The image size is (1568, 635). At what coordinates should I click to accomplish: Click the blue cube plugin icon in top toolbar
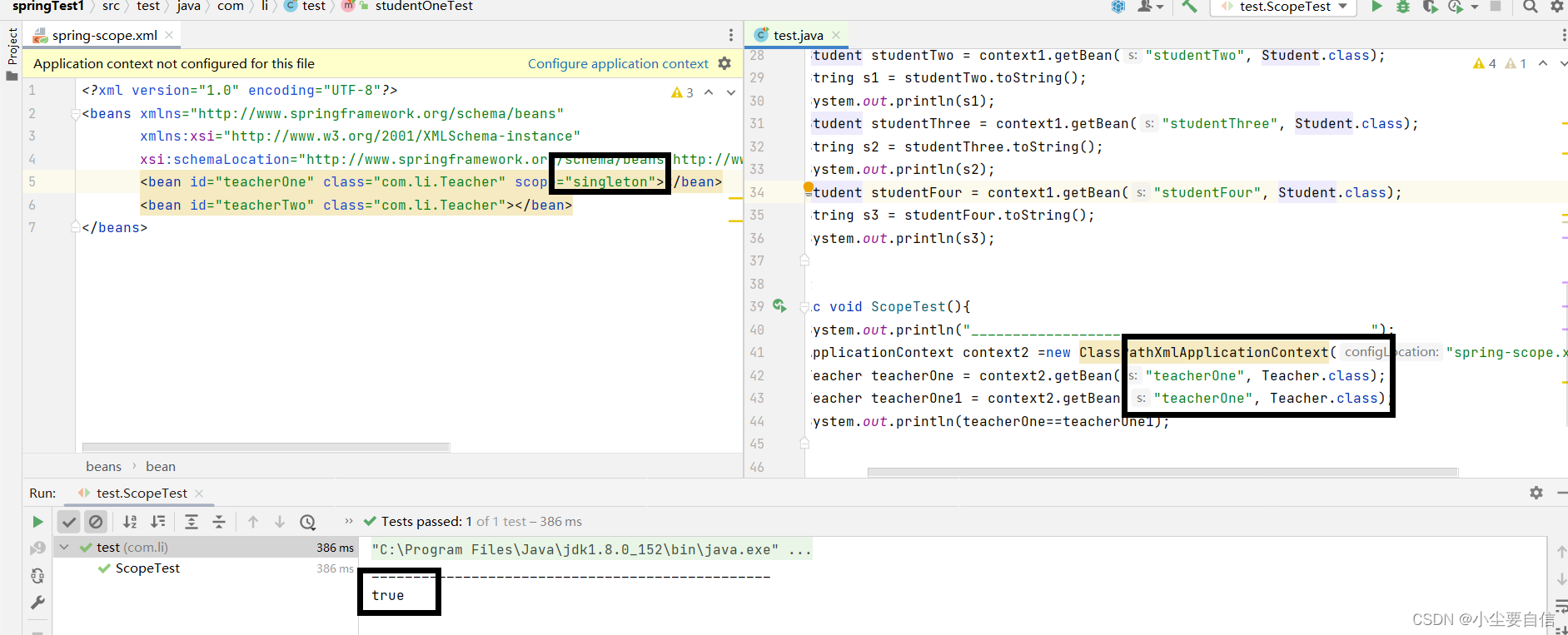click(x=1118, y=7)
